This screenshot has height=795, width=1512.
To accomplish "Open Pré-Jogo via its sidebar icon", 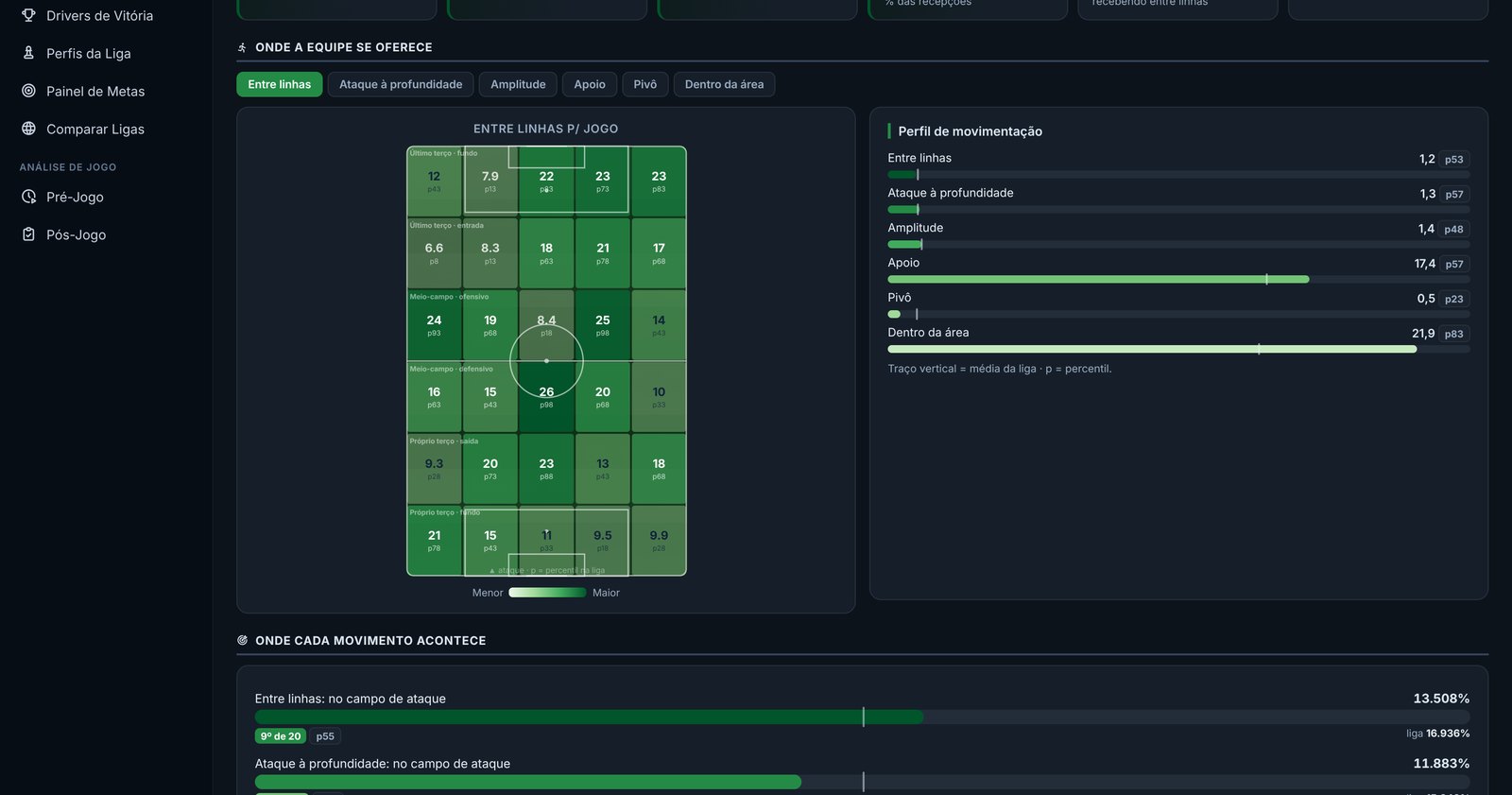I will click(28, 197).
